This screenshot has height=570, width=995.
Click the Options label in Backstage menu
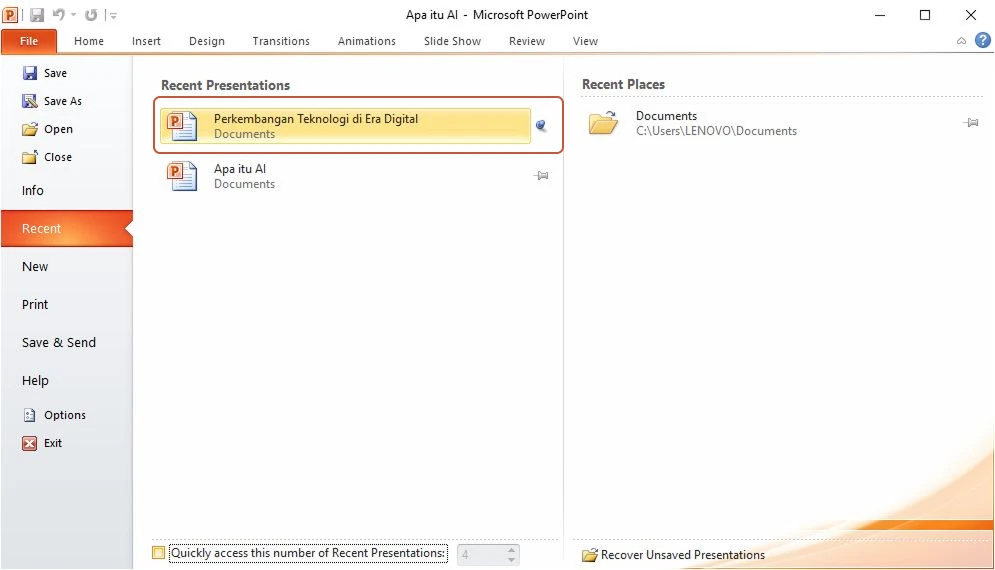(x=65, y=415)
